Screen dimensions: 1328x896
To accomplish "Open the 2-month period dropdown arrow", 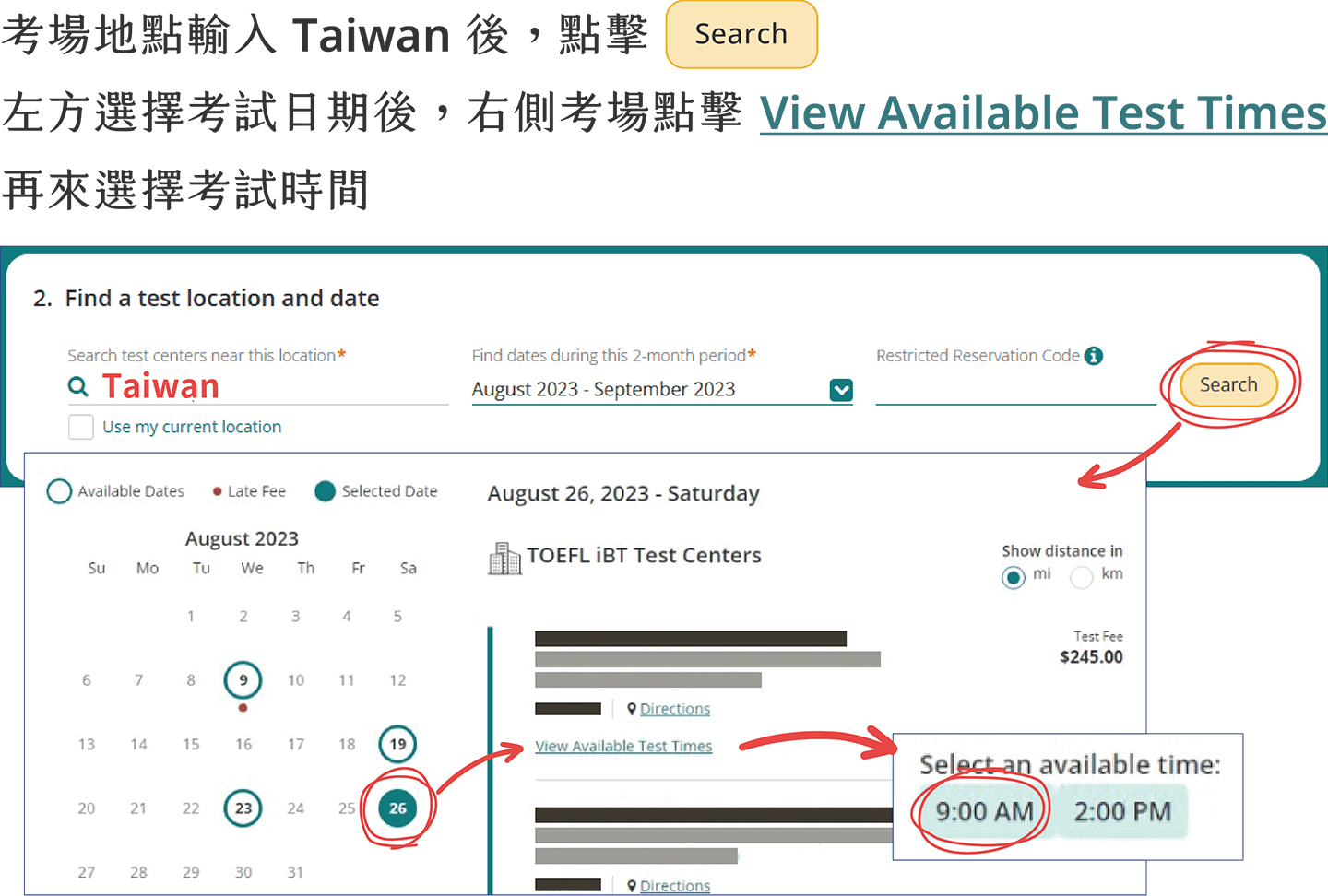I will click(x=841, y=390).
